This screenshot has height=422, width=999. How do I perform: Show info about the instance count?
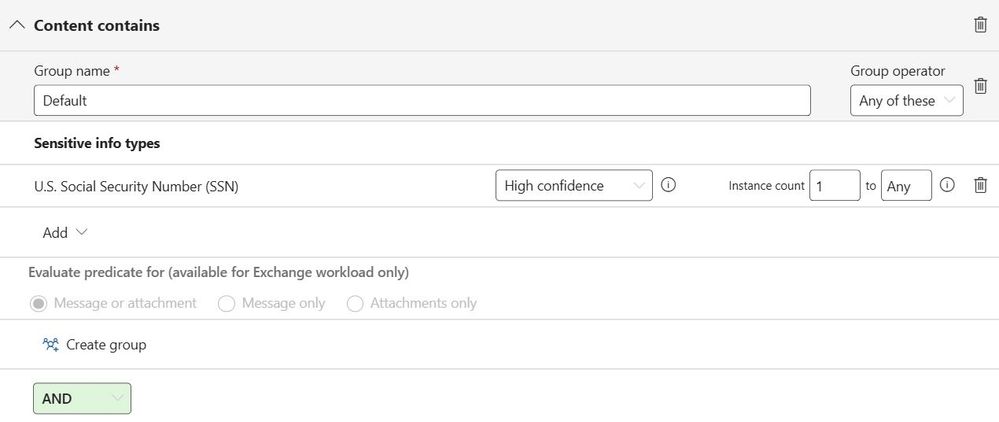click(x=947, y=185)
